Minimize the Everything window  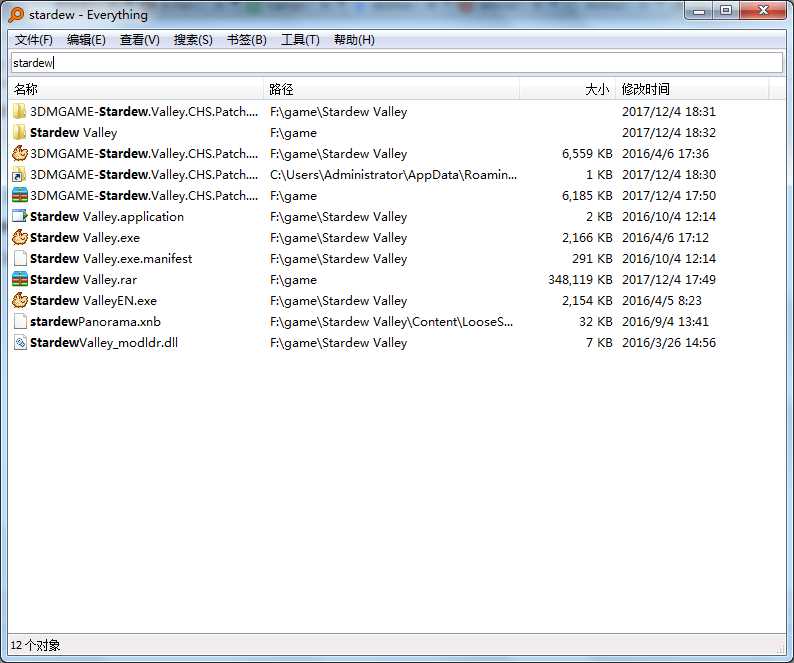point(699,12)
